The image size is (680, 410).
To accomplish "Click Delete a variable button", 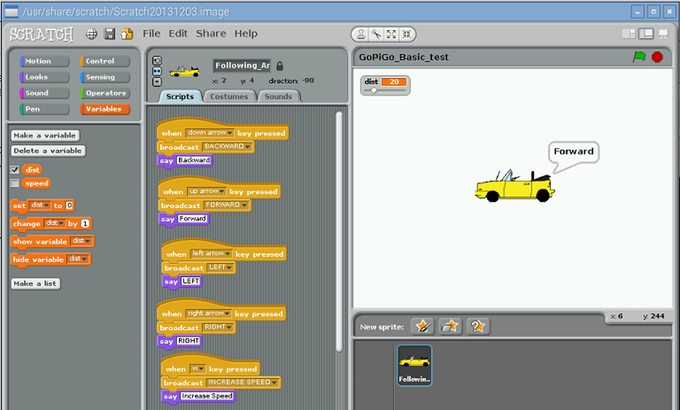I will [x=48, y=151].
